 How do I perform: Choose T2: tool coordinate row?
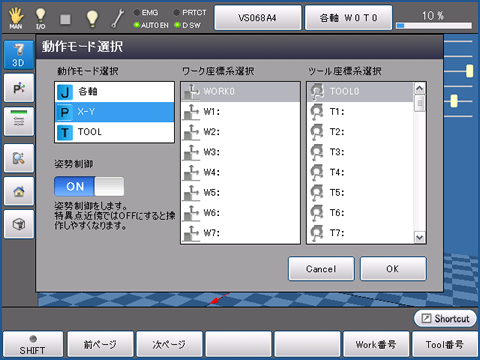(360, 132)
